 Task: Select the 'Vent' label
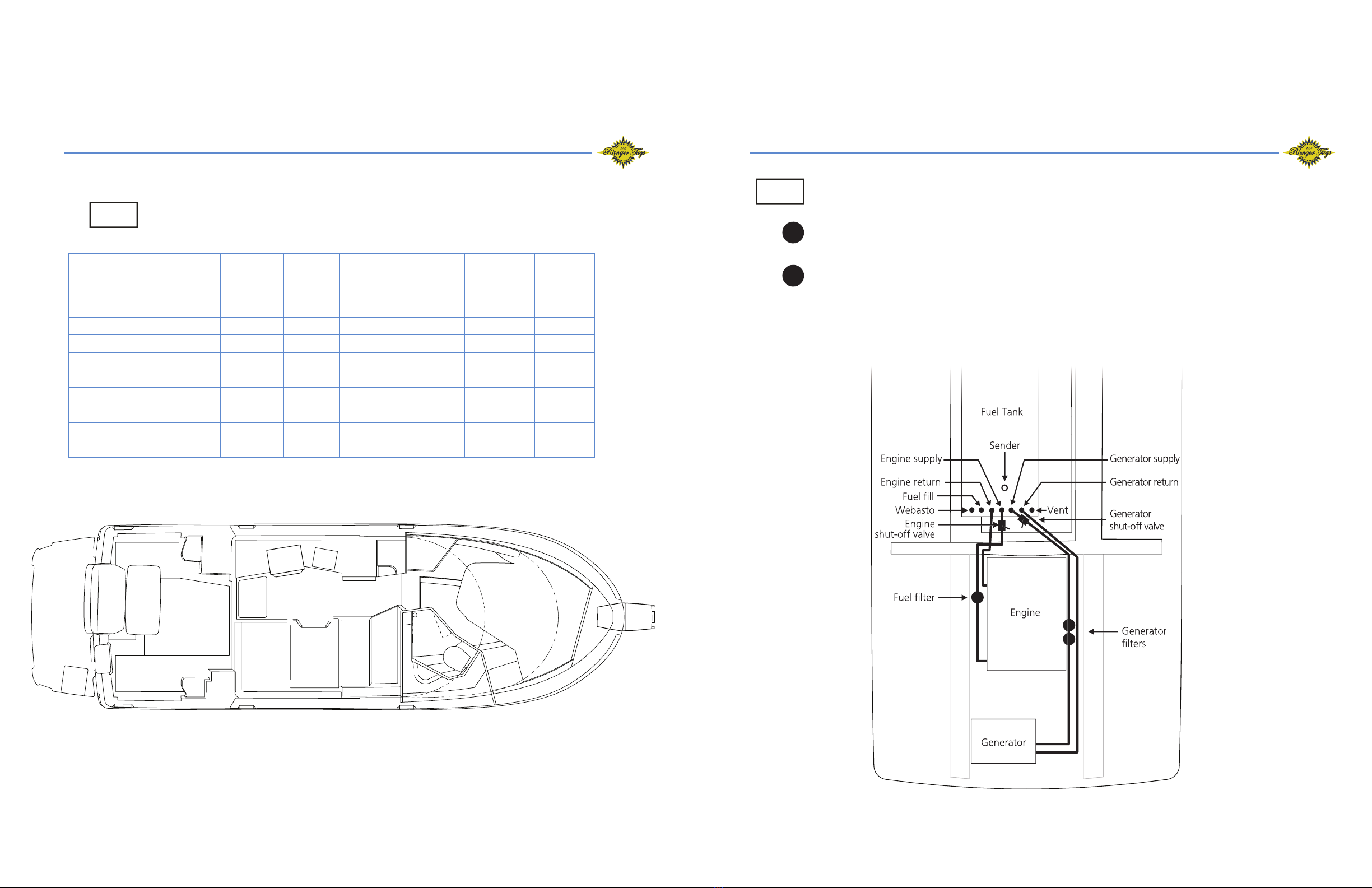point(1057,510)
